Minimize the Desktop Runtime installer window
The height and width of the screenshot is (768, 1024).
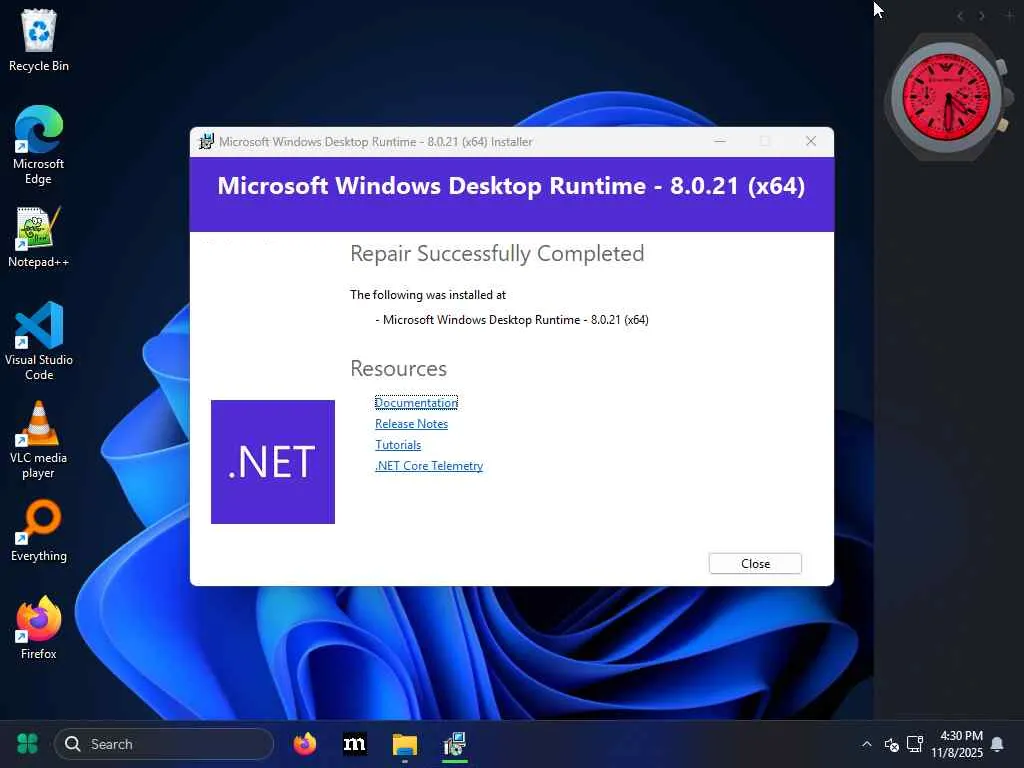tap(720, 141)
